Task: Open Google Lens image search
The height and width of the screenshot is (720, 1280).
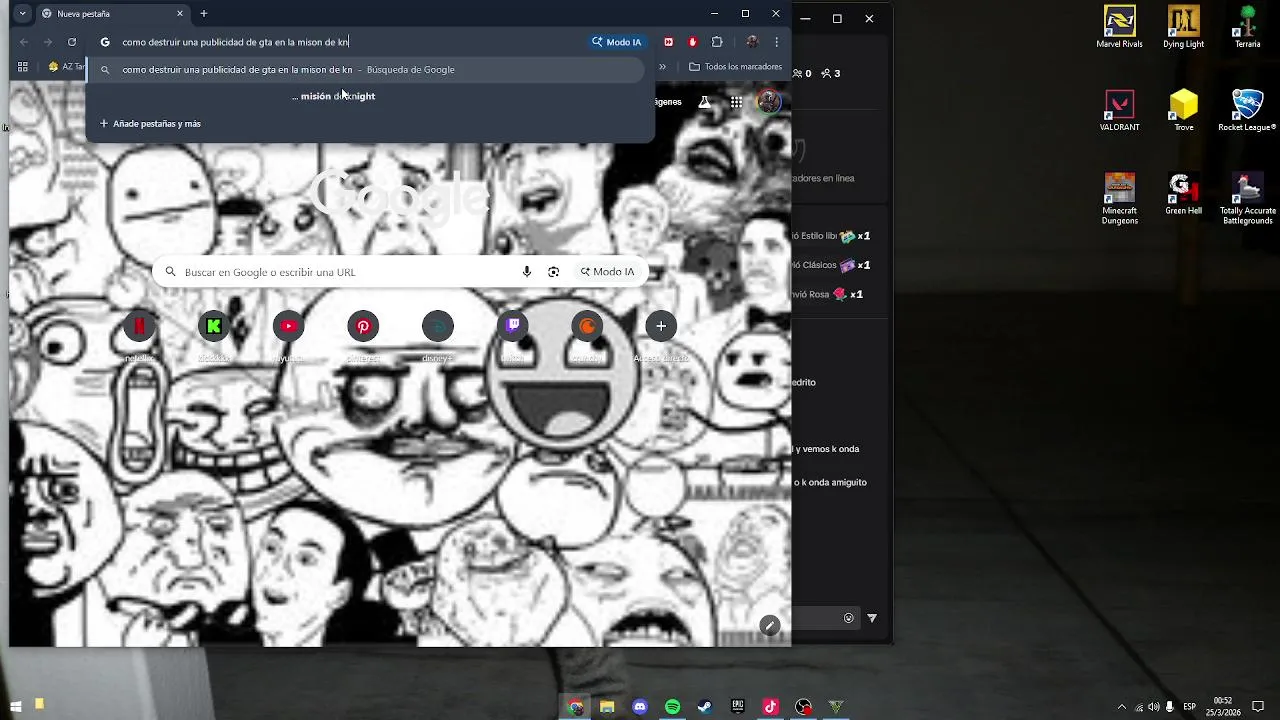Action: pyautogui.click(x=553, y=272)
